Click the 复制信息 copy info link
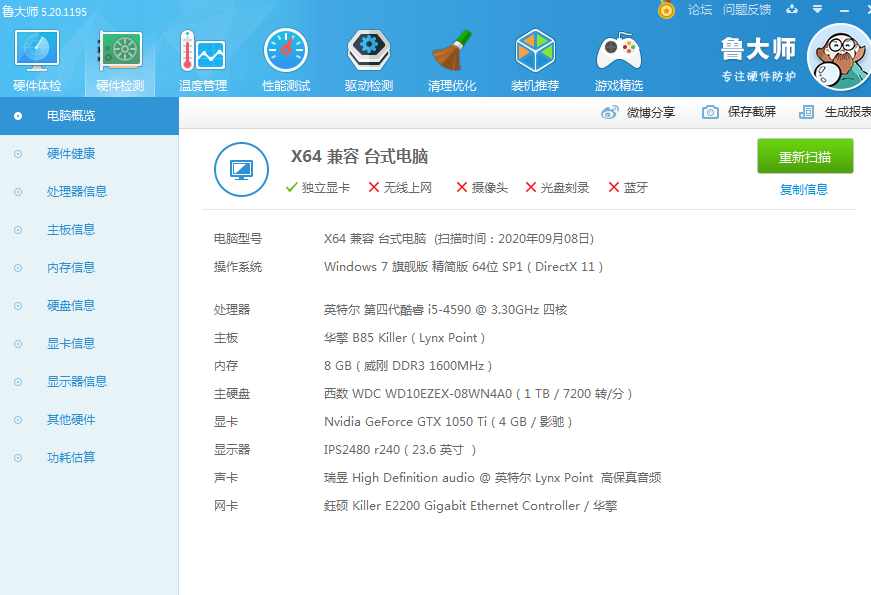The width and height of the screenshot is (871, 595). [x=804, y=189]
